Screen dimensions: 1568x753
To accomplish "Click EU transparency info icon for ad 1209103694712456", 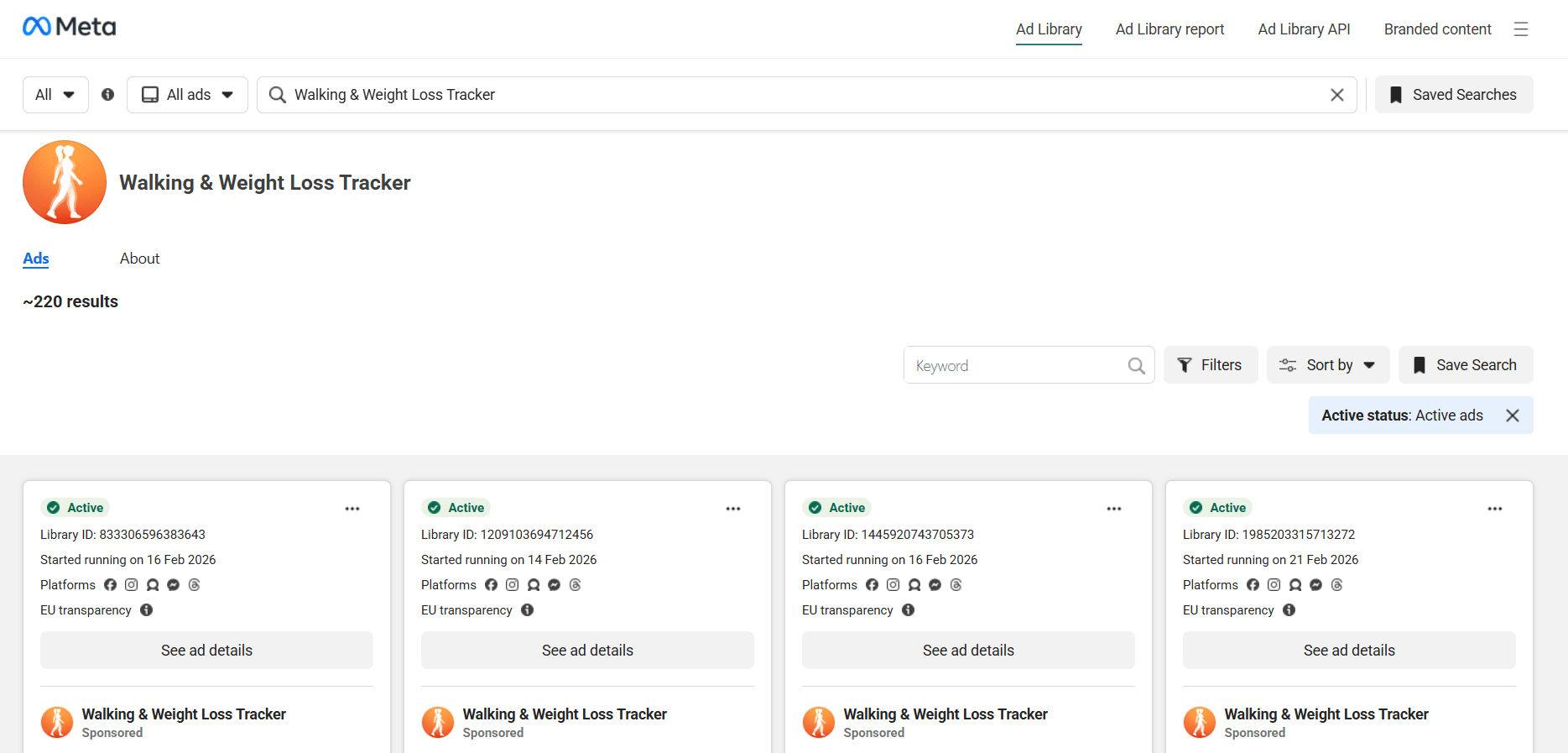I will (x=528, y=610).
